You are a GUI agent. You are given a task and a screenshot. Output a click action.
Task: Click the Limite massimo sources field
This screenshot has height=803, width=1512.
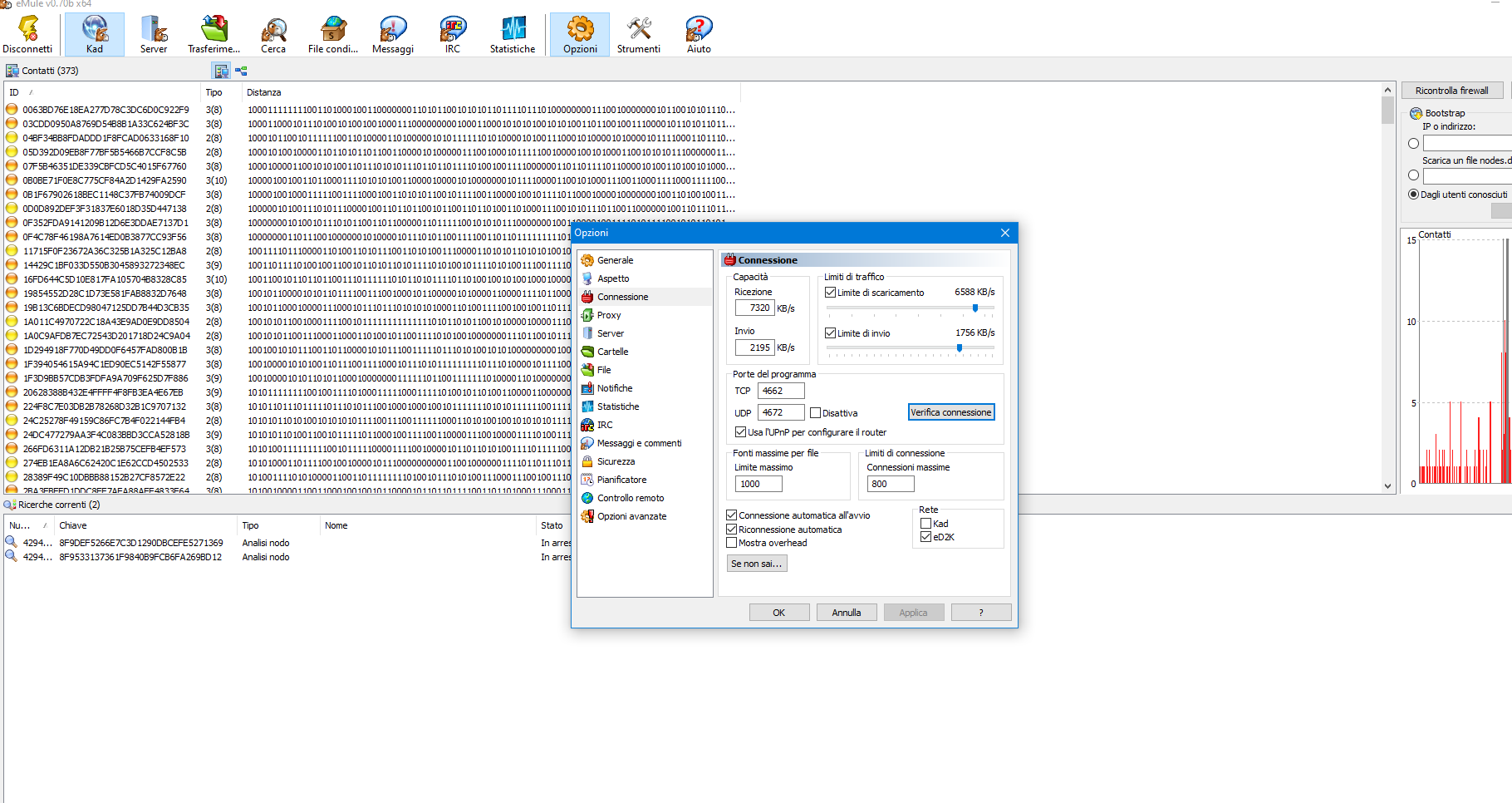pos(758,484)
